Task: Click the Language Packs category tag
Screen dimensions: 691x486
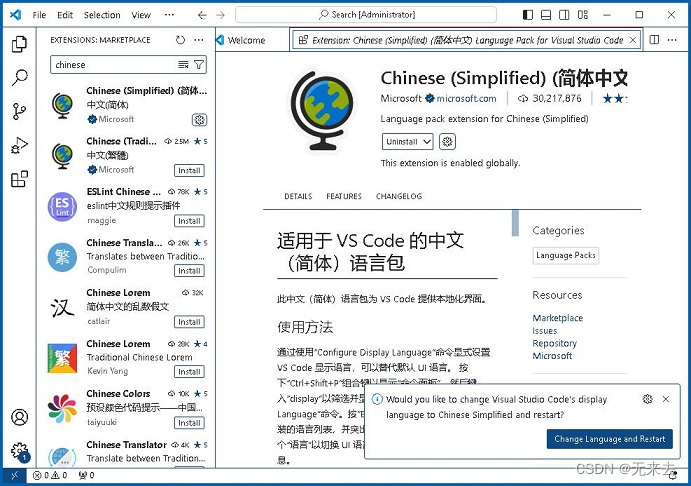Action: [566, 256]
